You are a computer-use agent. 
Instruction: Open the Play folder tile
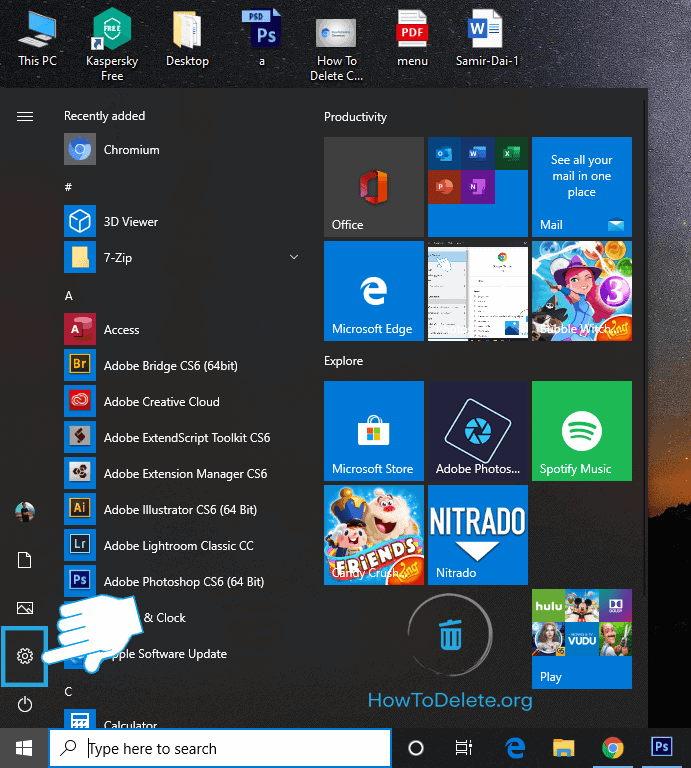(582, 639)
